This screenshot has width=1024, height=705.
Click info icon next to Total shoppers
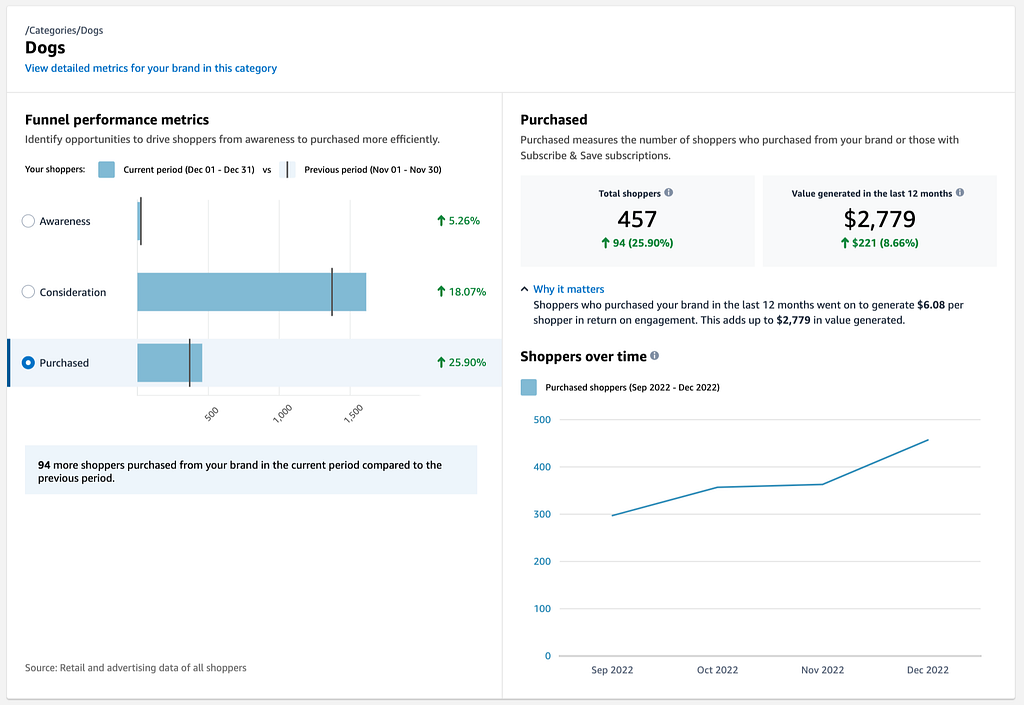tap(668, 193)
